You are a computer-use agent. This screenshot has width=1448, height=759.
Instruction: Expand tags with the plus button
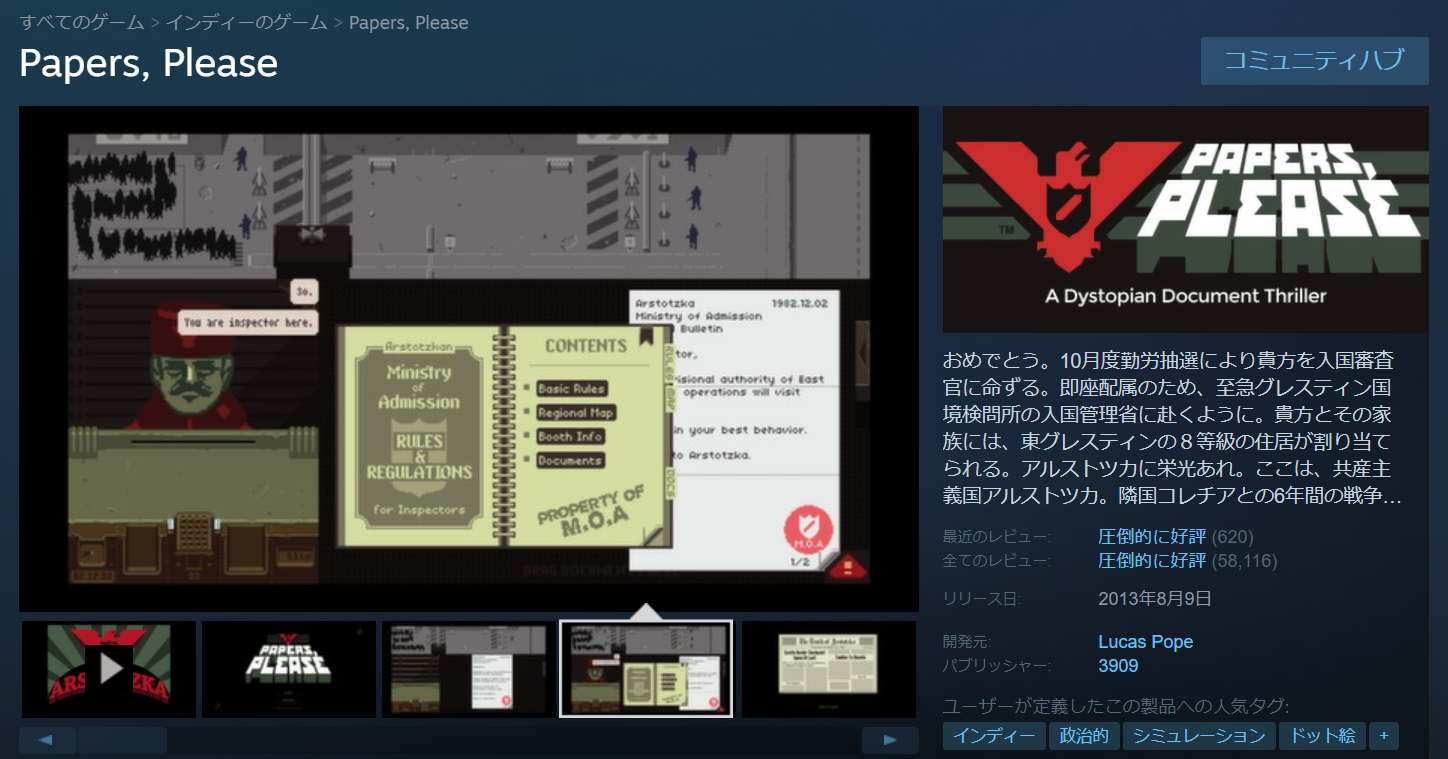point(1384,736)
